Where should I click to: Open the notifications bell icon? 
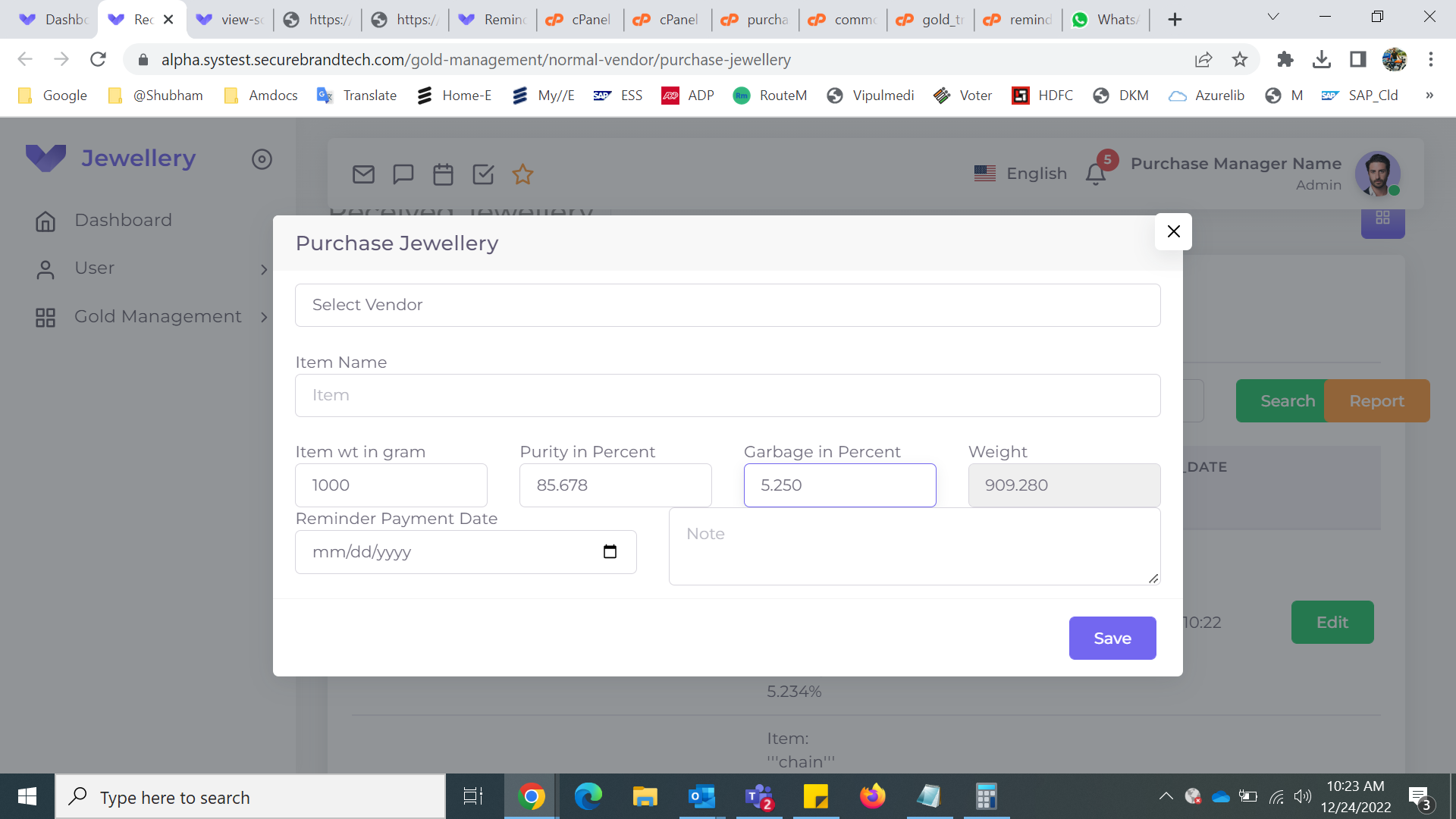click(1095, 174)
